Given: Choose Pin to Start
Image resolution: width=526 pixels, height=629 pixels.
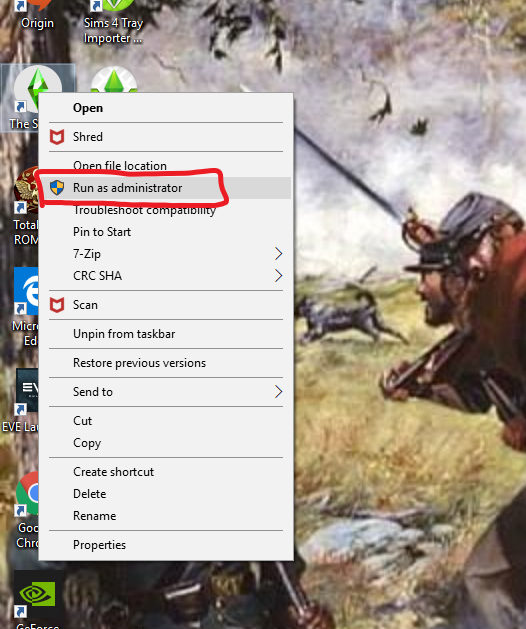Looking at the screenshot, I should (x=166, y=232).
